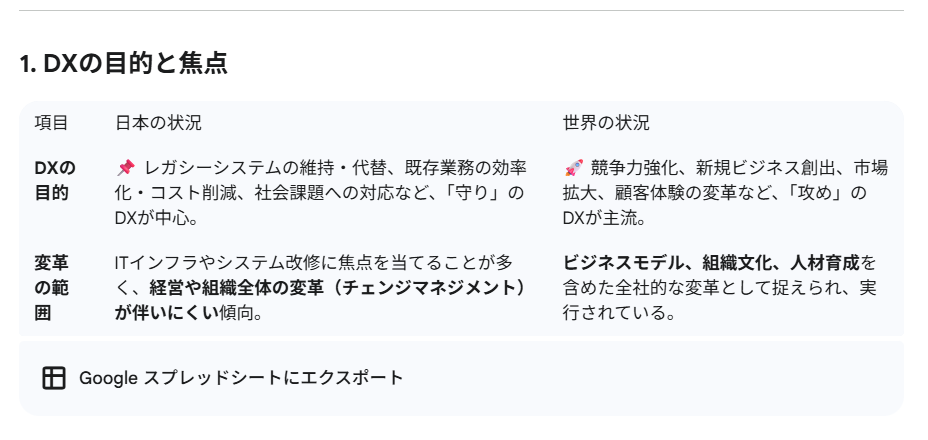Click the horizontal divider above the heading

(x=462, y=11)
